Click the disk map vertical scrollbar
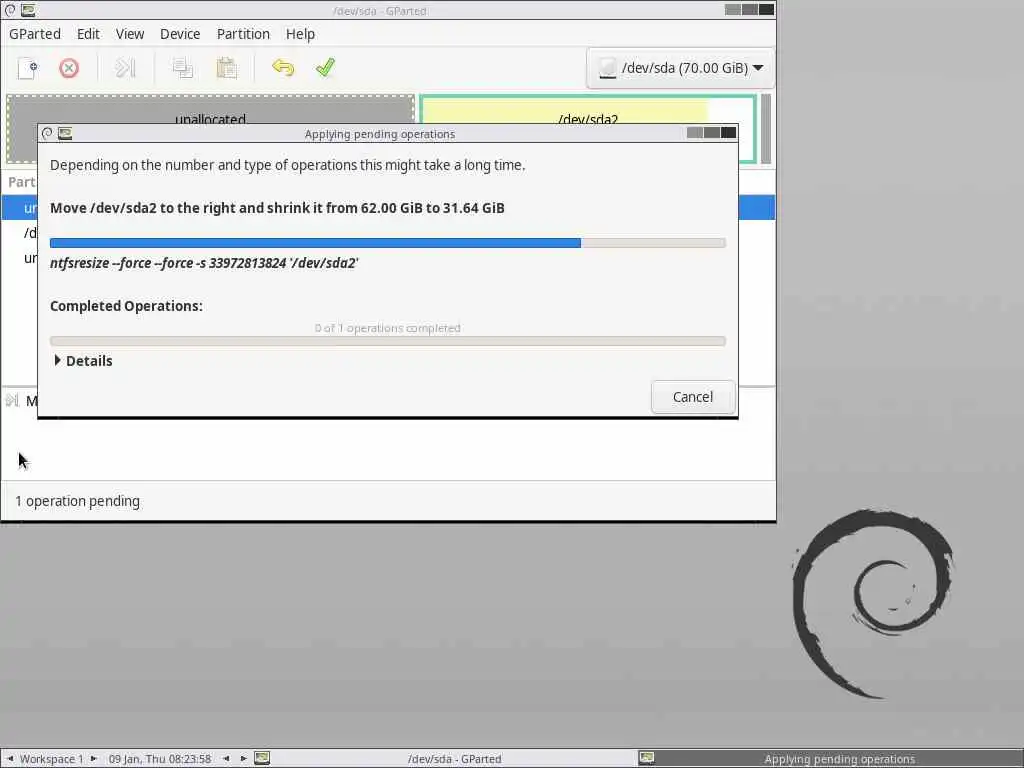The image size is (1024, 768). tap(766, 129)
